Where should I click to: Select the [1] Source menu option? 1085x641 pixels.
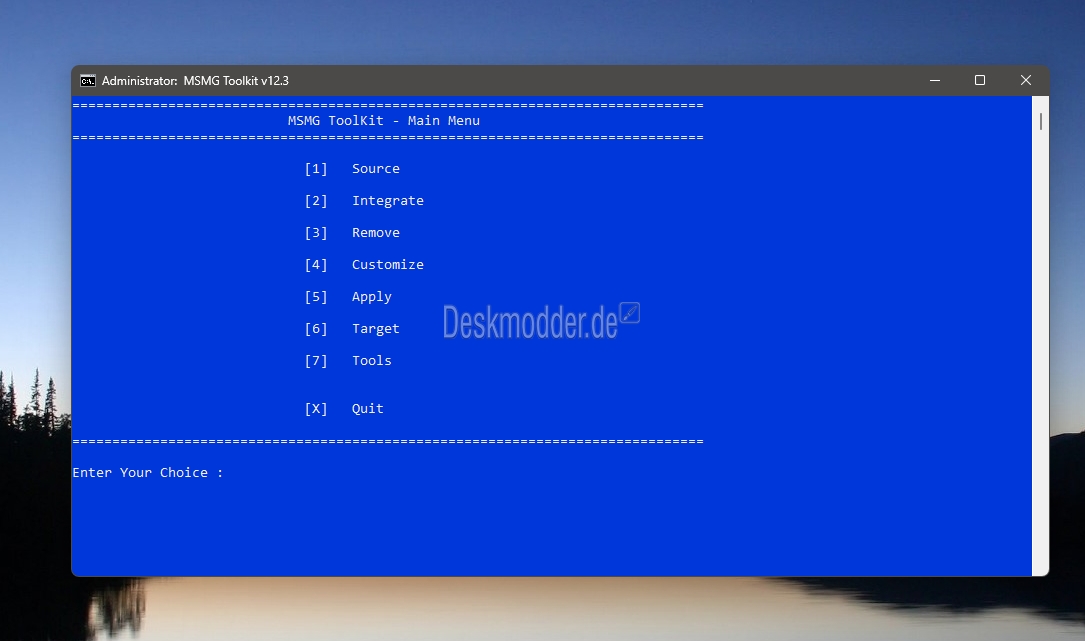coord(352,169)
